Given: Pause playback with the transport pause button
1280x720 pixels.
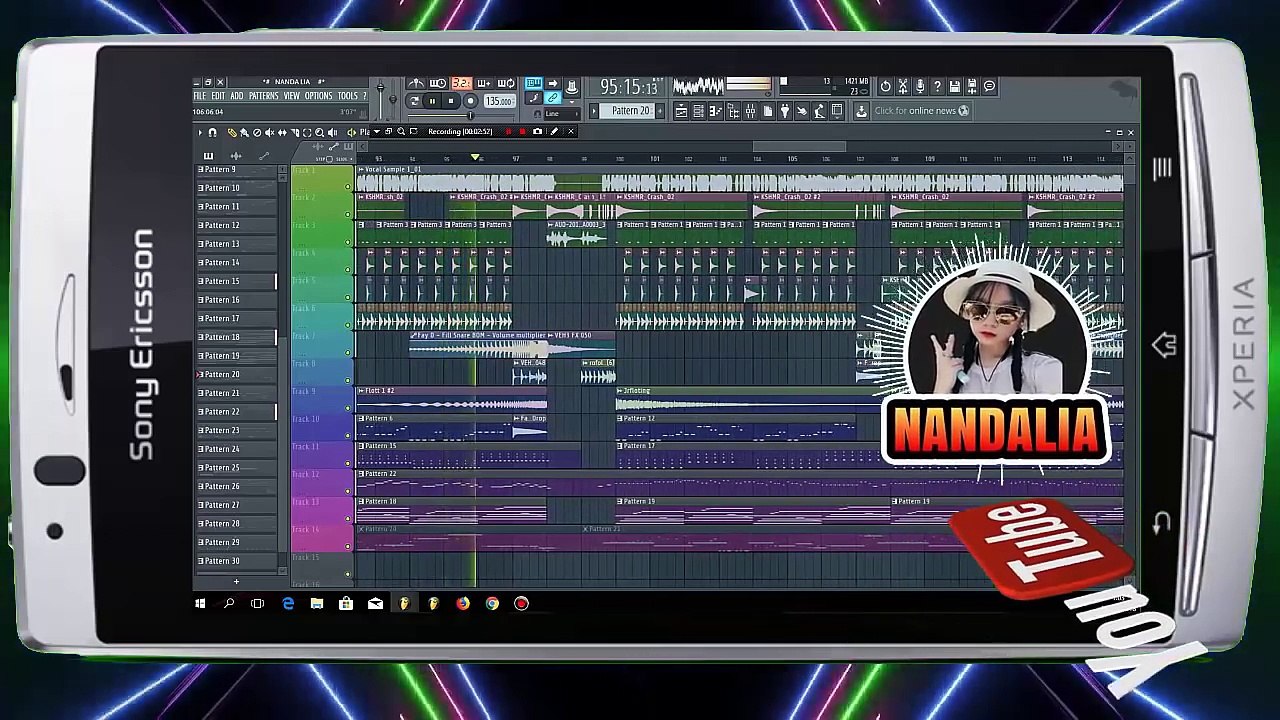Looking at the screenshot, I should [x=432, y=101].
